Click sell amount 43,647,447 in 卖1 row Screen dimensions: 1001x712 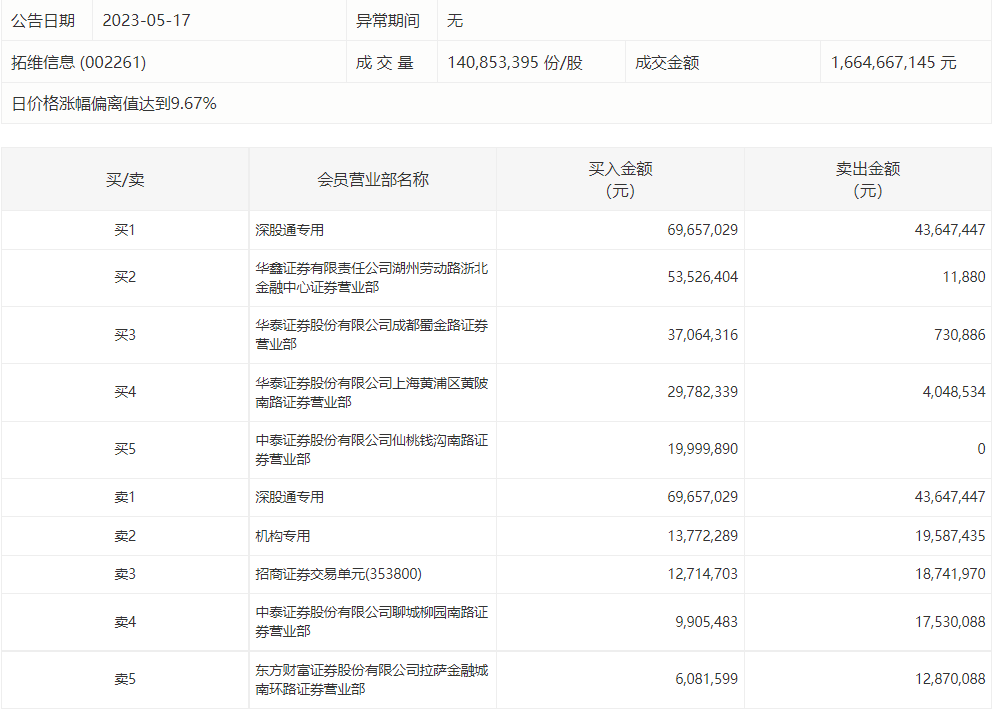point(950,497)
